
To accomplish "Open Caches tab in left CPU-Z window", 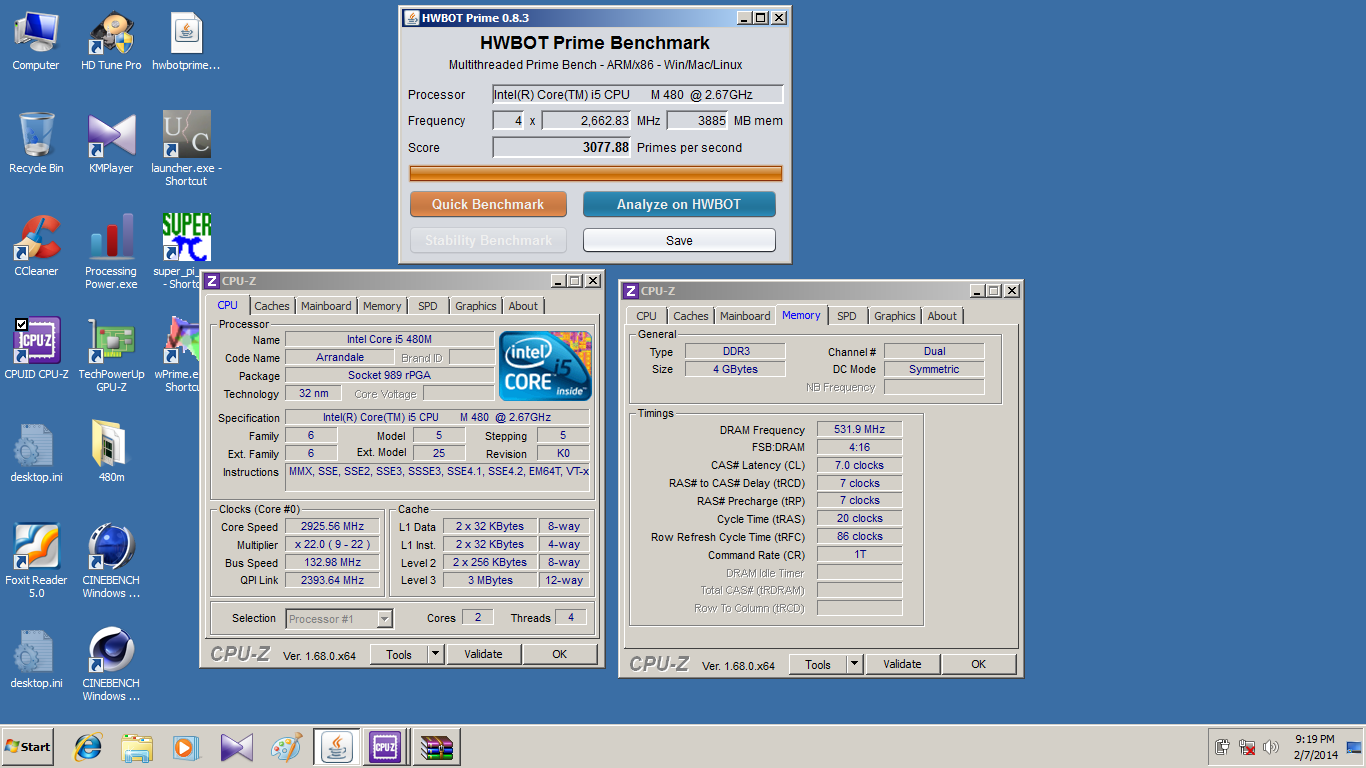I will (x=271, y=306).
